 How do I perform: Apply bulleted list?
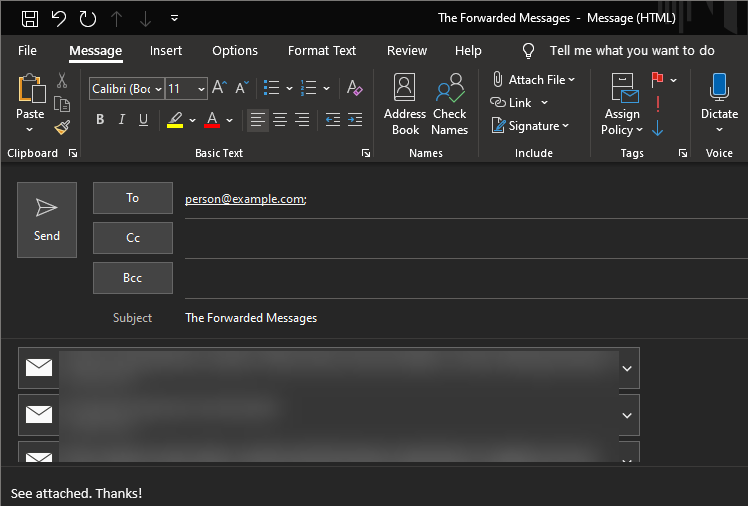pyautogui.click(x=271, y=88)
